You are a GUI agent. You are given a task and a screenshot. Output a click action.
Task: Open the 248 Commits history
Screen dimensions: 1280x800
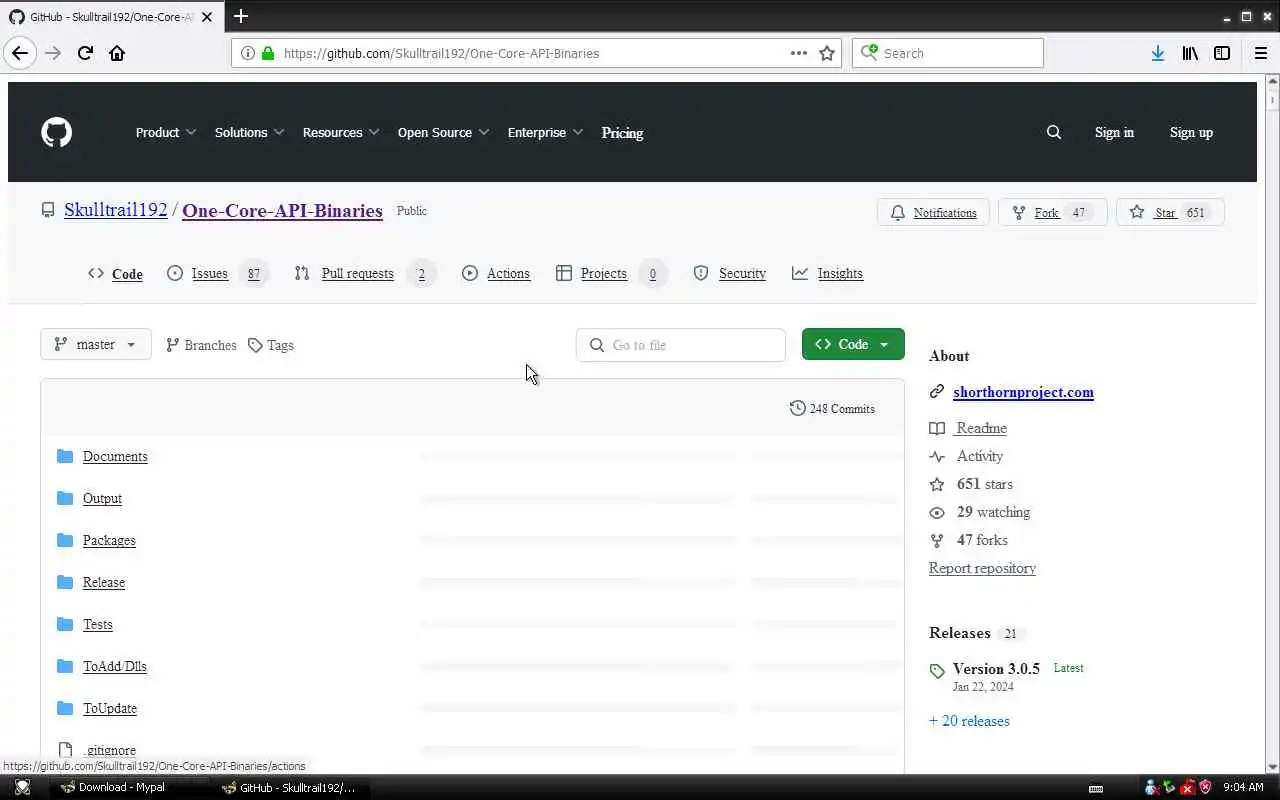pyautogui.click(x=832, y=408)
